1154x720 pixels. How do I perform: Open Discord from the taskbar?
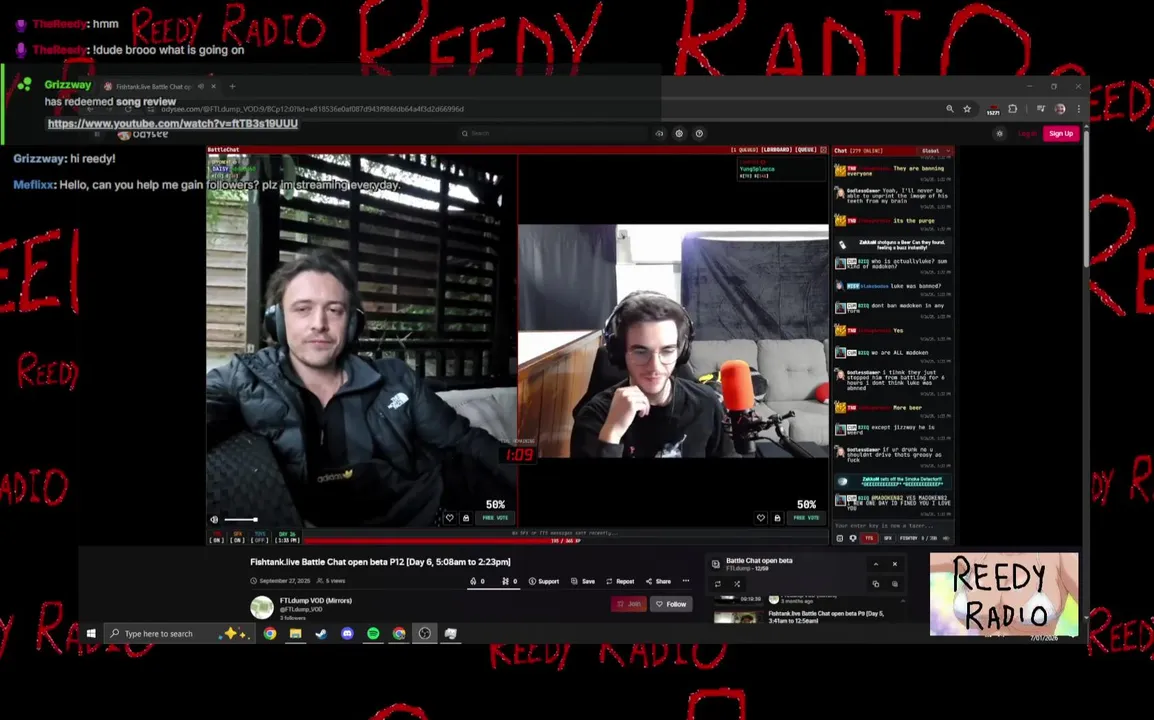tap(347, 633)
